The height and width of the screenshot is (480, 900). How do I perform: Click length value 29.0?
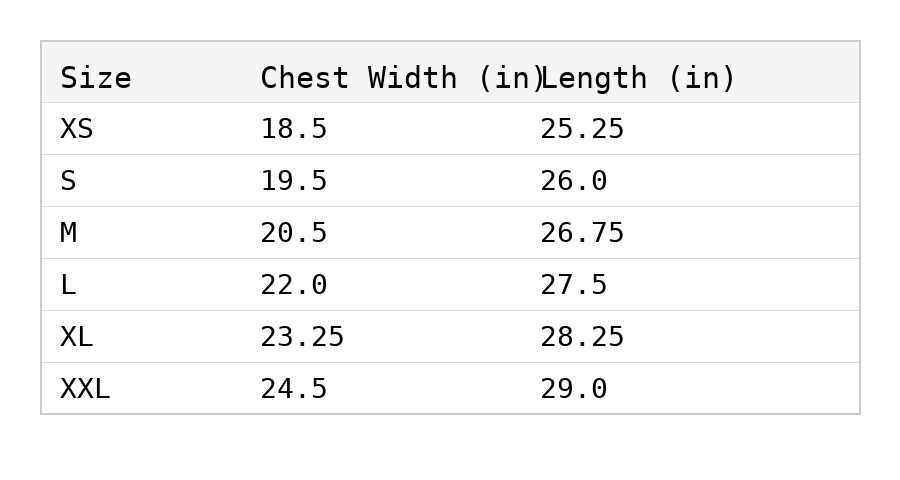pyautogui.click(x=574, y=390)
